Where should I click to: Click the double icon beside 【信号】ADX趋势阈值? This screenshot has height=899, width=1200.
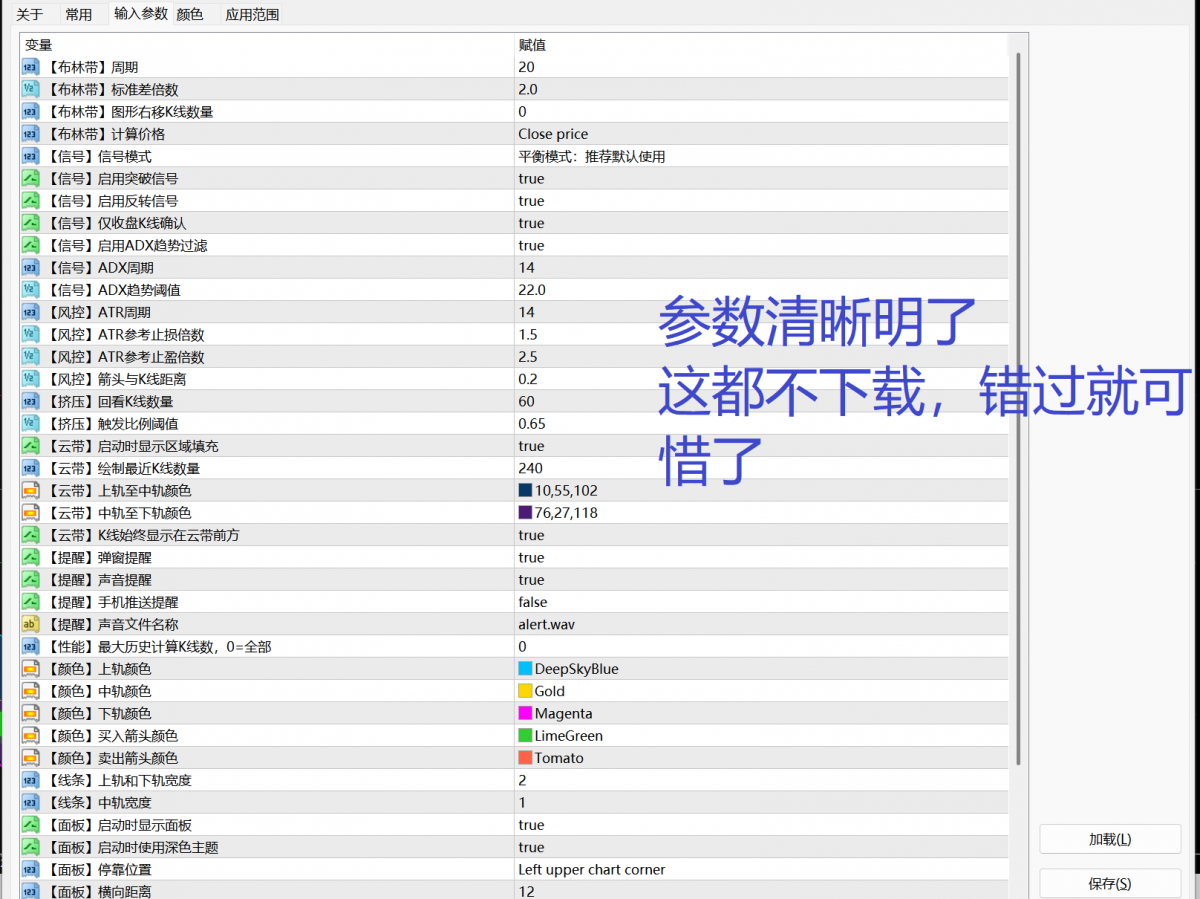[x=30, y=290]
